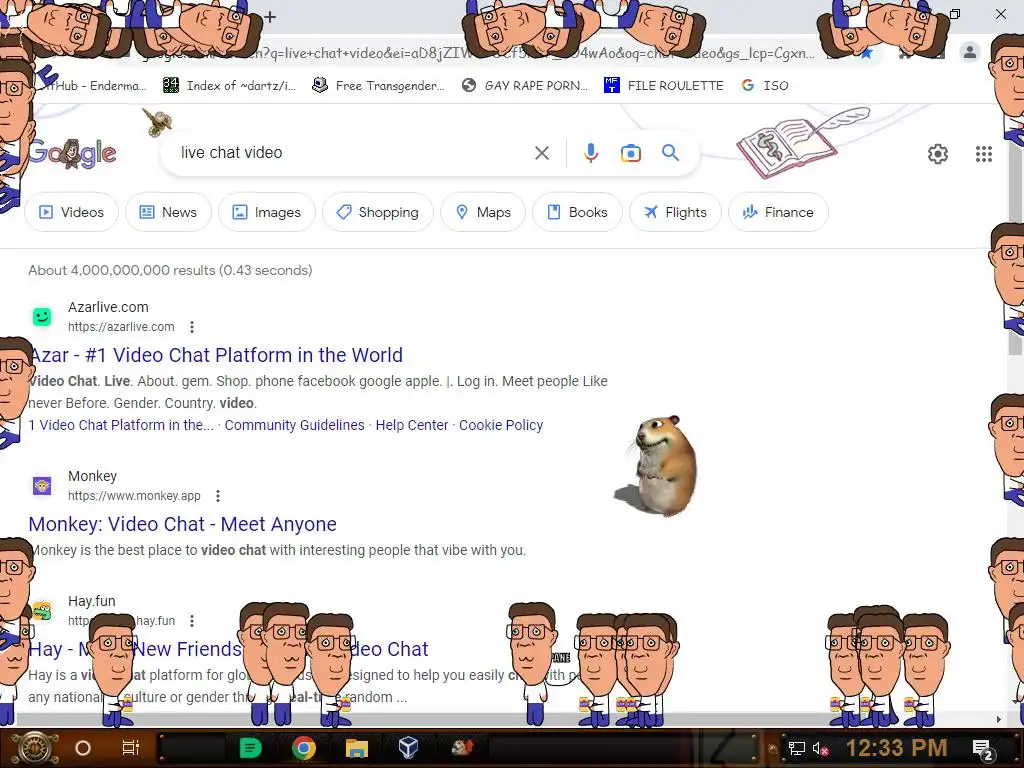
Task: Open the Google apps grid icon
Action: click(x=984, y=154)
